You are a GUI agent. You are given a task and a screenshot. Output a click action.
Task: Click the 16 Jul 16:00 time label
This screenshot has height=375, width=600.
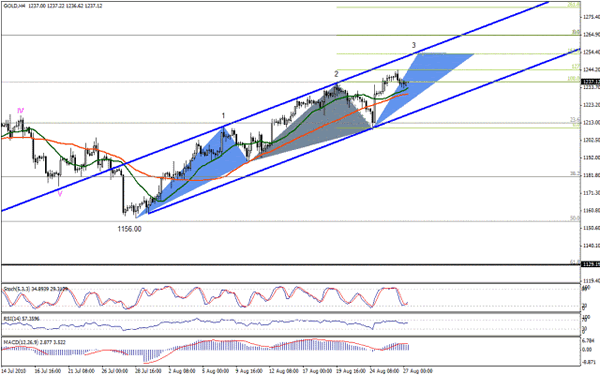(x=48, y=371)
